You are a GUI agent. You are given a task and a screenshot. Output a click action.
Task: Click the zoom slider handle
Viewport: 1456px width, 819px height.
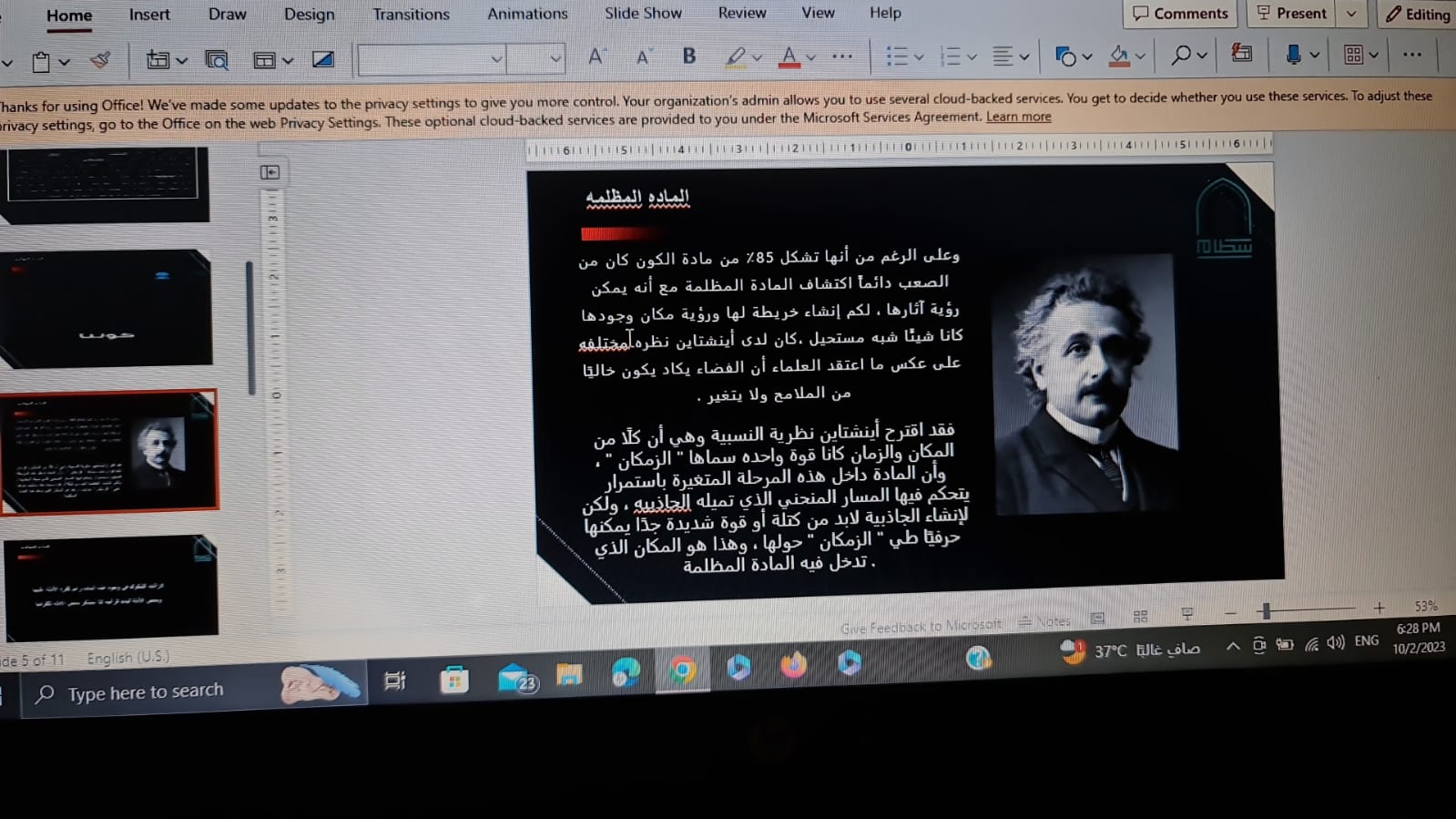[1266, 610]
